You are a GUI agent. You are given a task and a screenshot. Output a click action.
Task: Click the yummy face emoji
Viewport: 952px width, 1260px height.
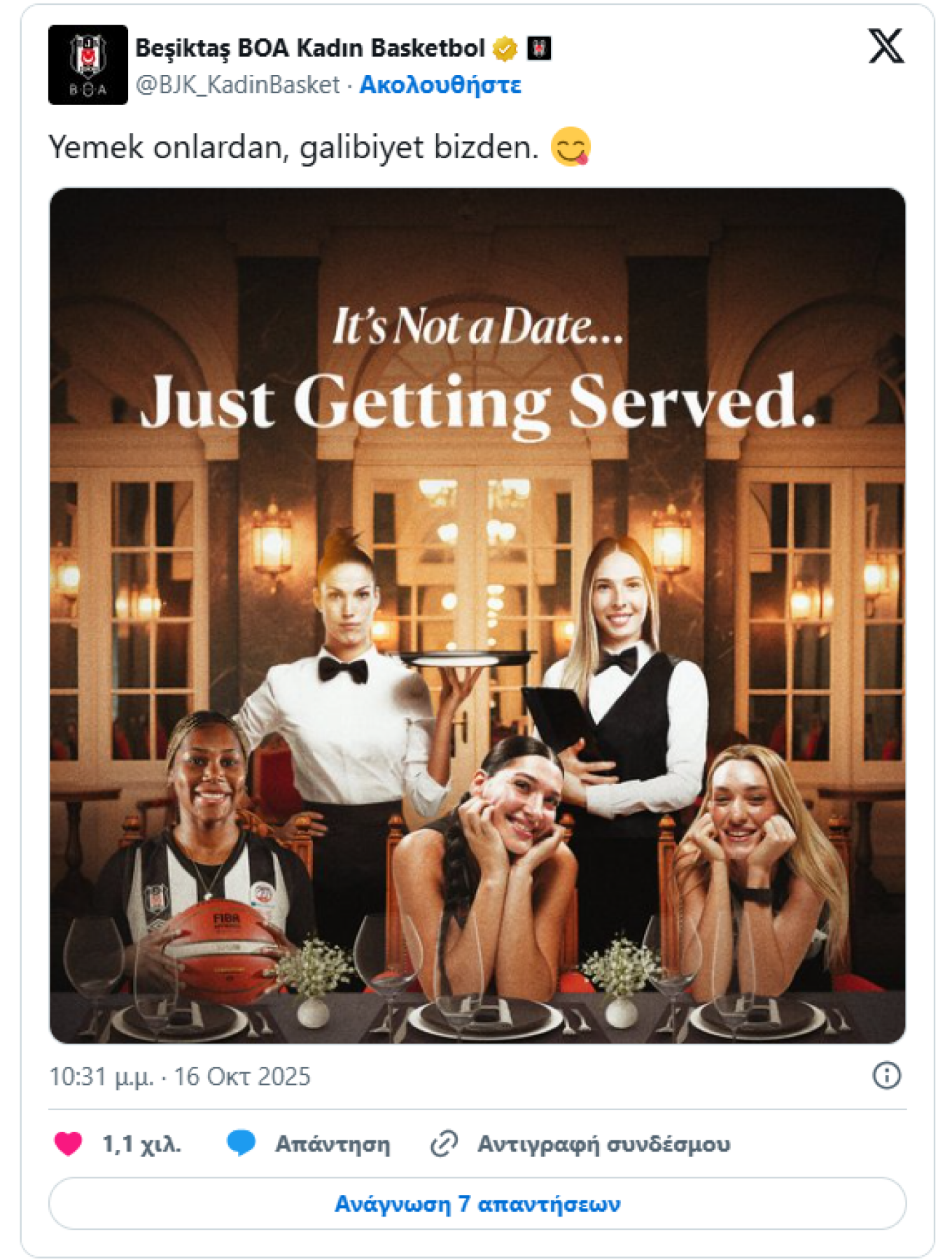(570, 147)
